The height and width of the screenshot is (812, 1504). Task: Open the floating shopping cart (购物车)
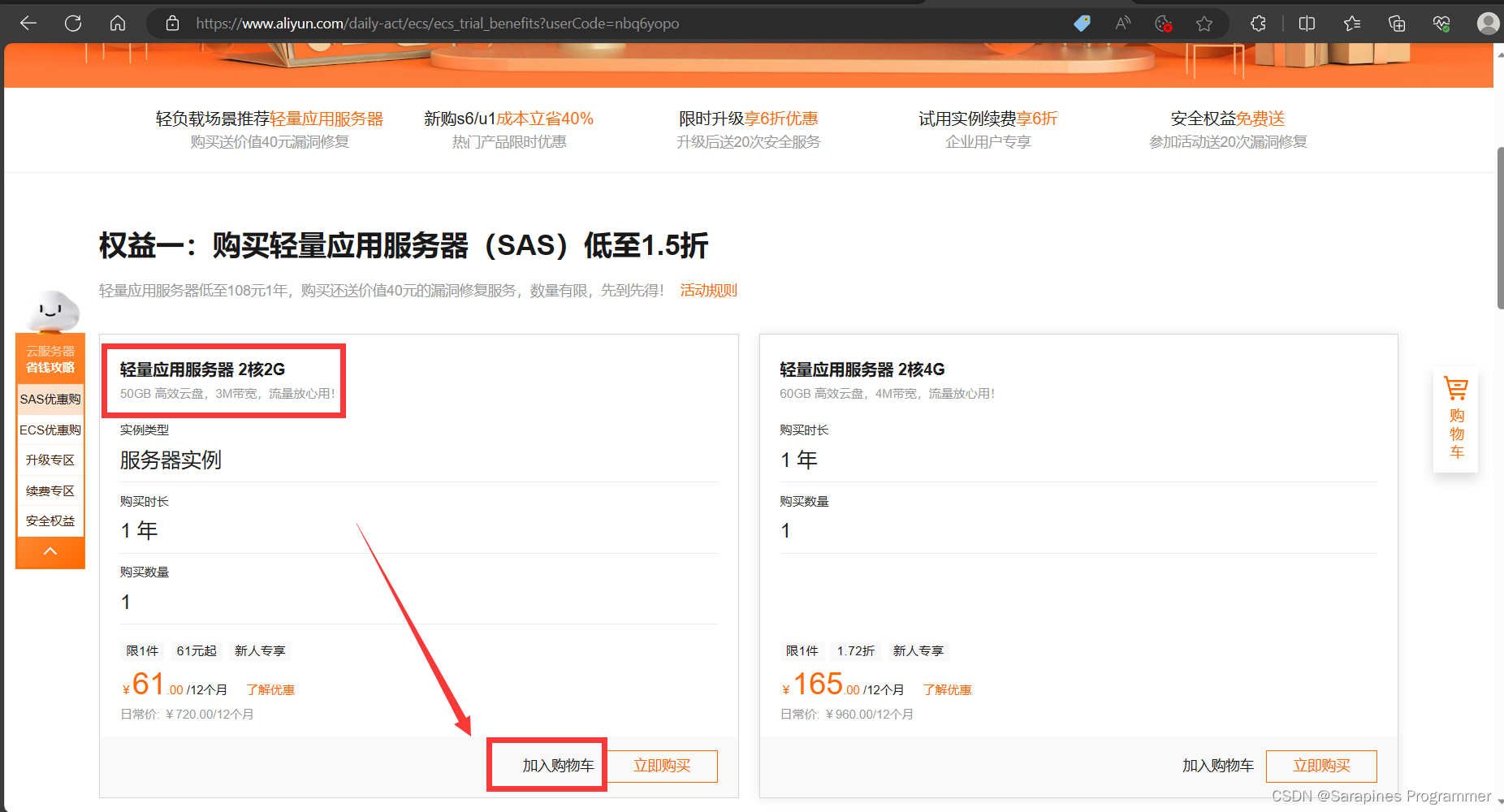(1456, 419)
